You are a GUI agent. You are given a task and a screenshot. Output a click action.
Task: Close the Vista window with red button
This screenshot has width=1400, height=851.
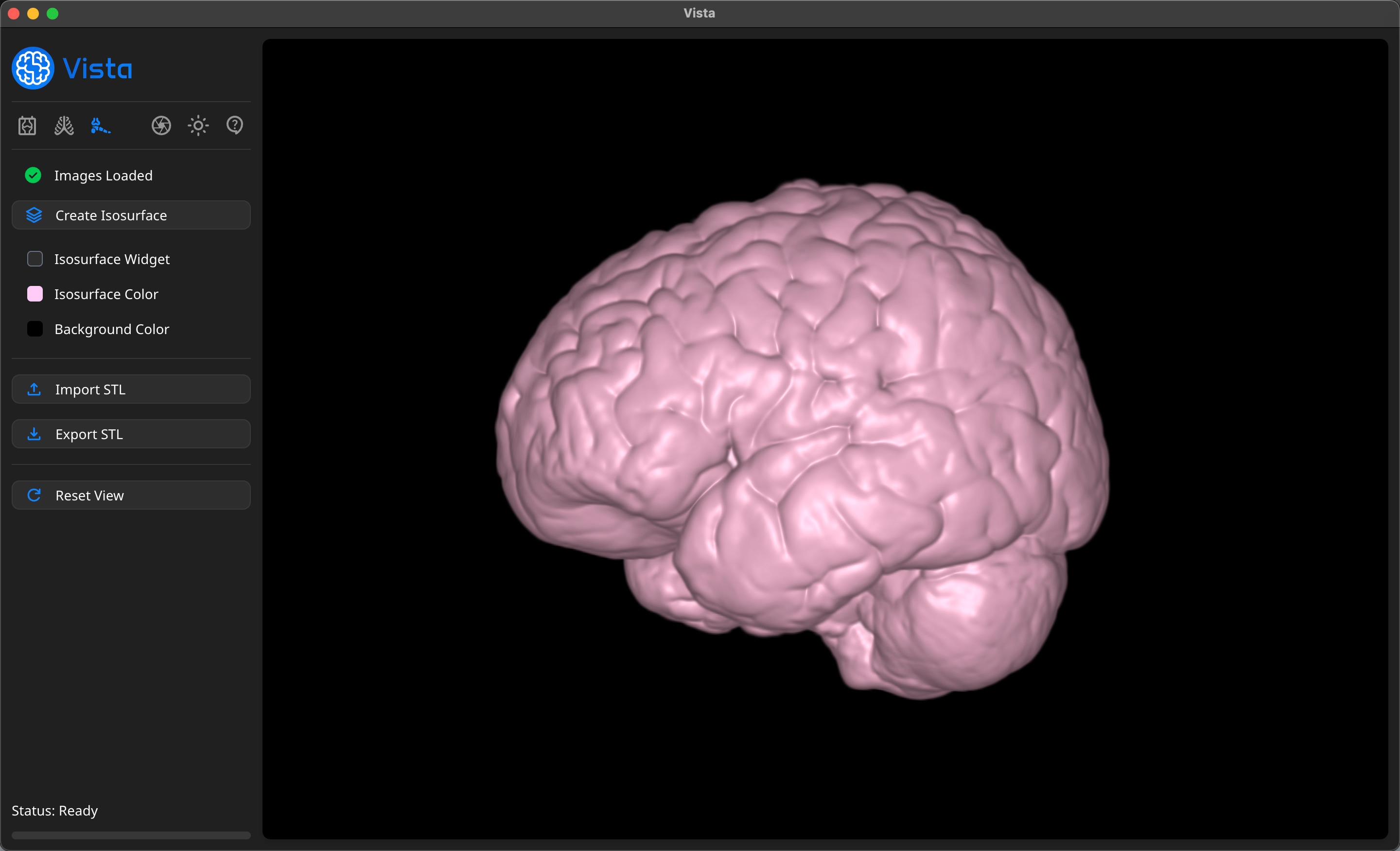[x=14, y=14]
